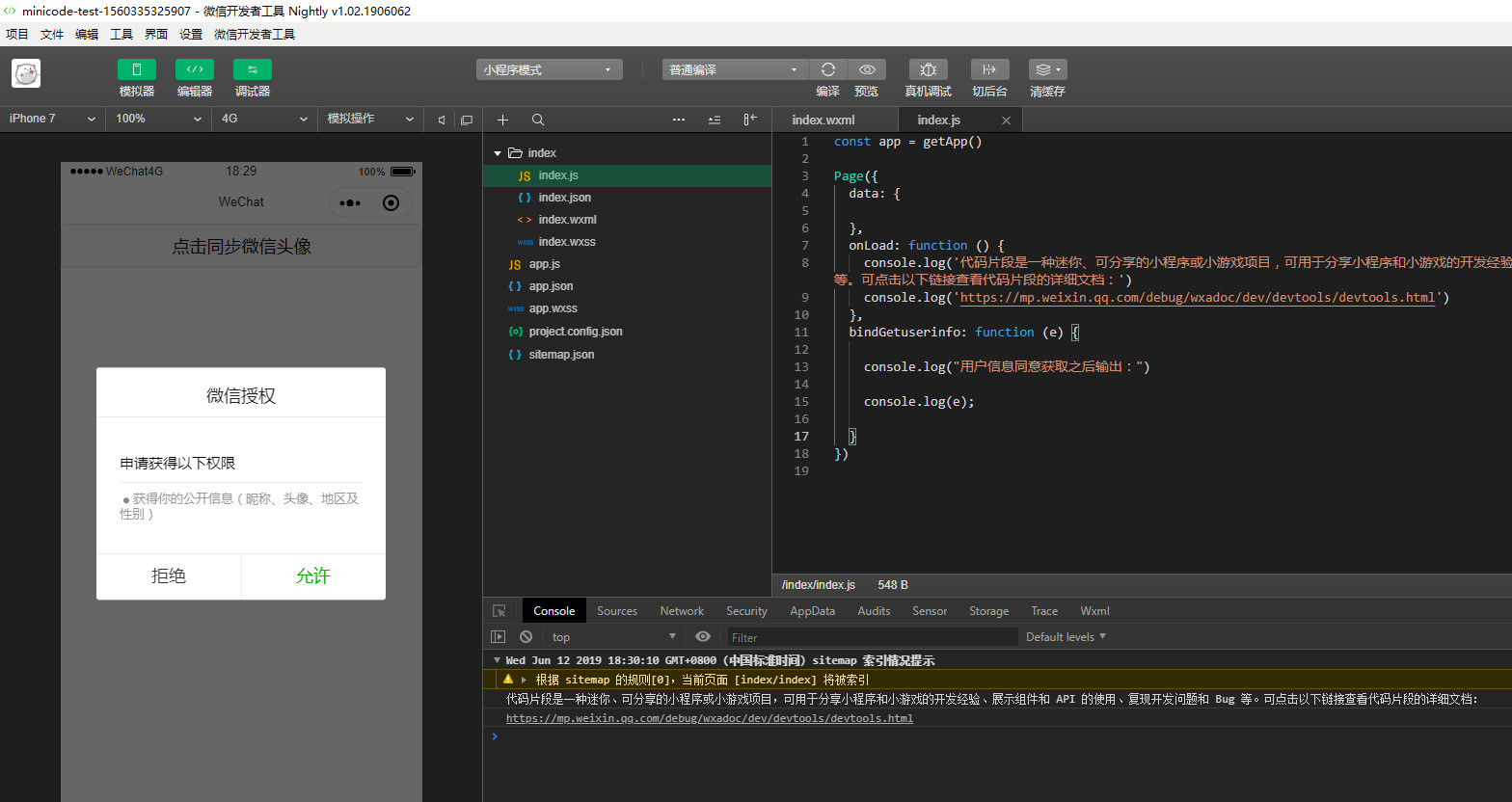This screenshot has width=1512, height=802.
Task: Open the devtools.html link in console
Action: 710,718
